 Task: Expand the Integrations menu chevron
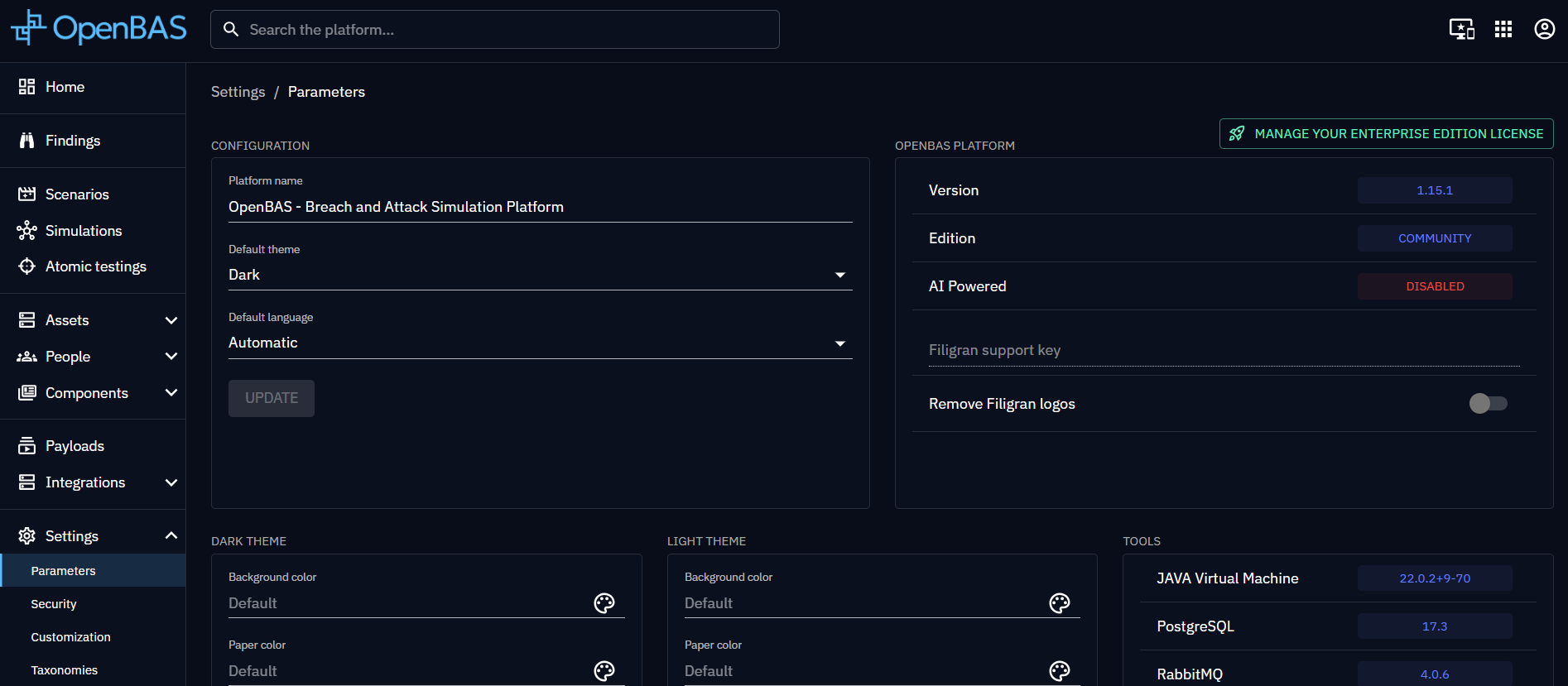171,482
